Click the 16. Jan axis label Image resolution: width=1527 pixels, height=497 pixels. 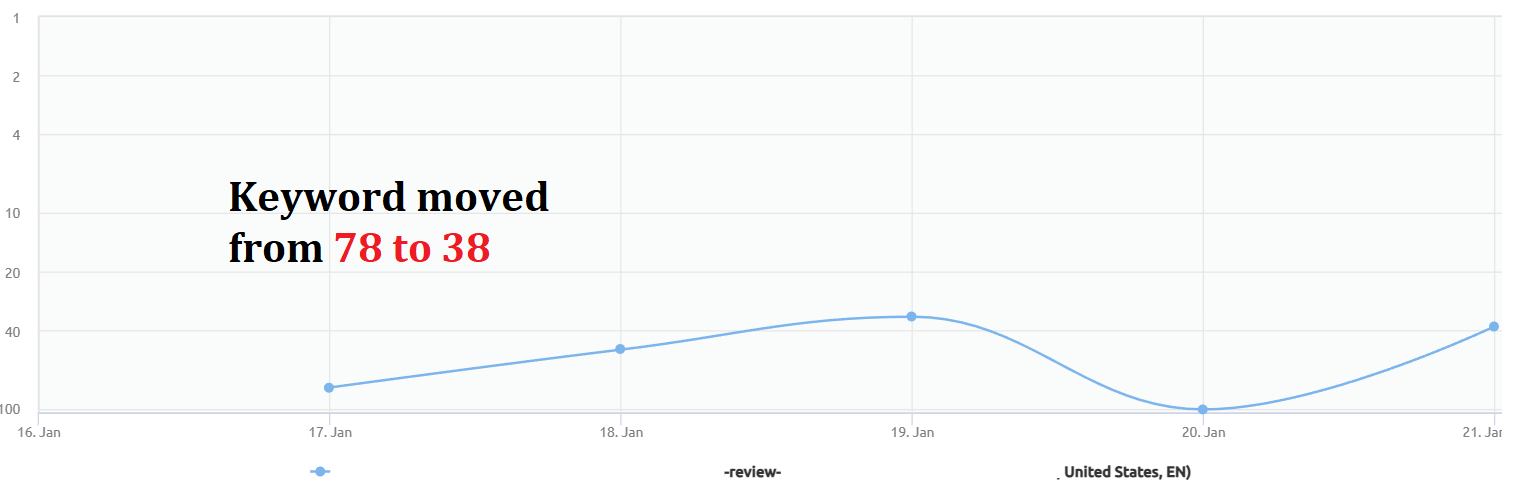tap(39, 433)
